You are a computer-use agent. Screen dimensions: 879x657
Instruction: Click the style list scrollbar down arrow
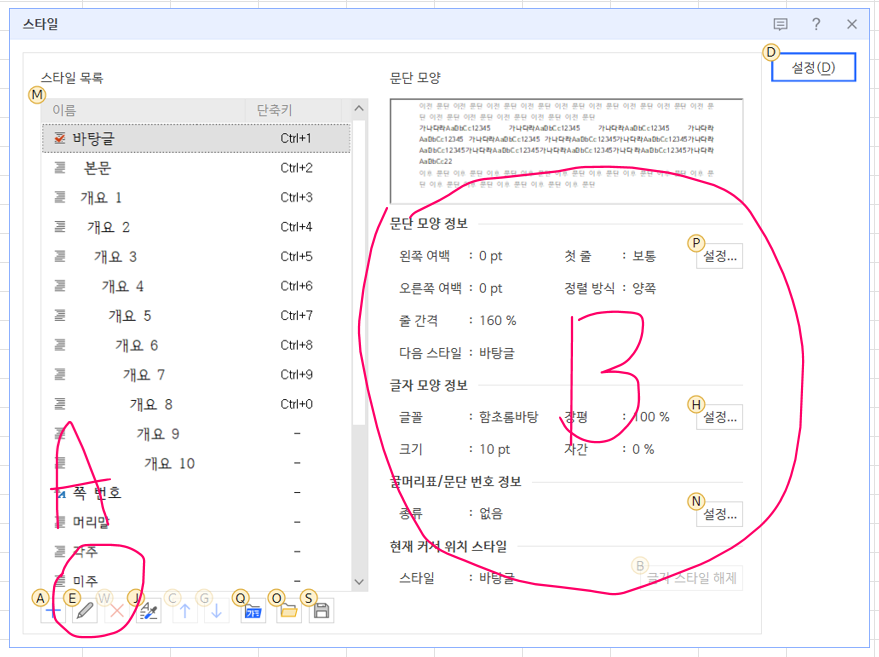(x=360, y=581)
